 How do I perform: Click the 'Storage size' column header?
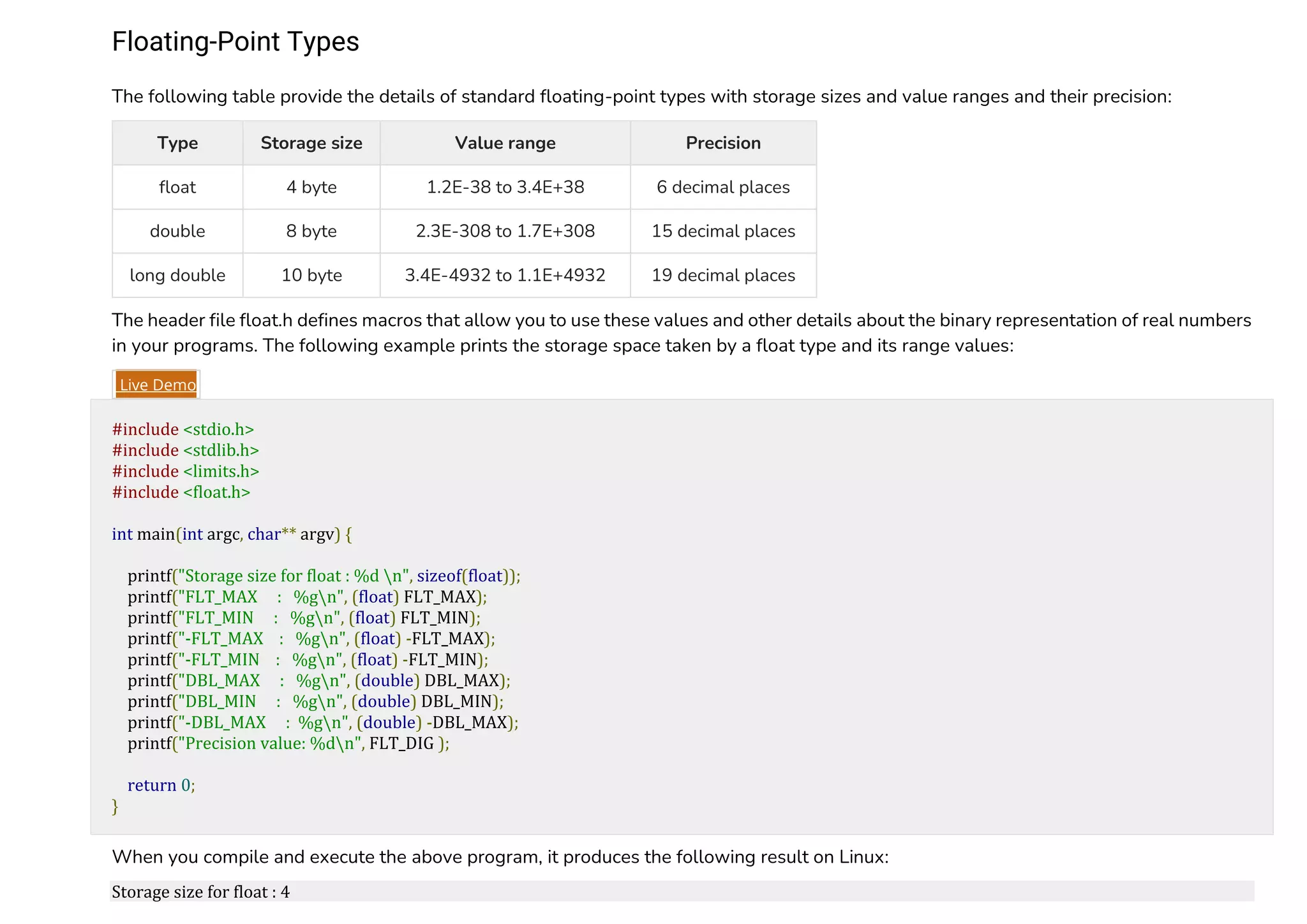click(x=311, y=143)
